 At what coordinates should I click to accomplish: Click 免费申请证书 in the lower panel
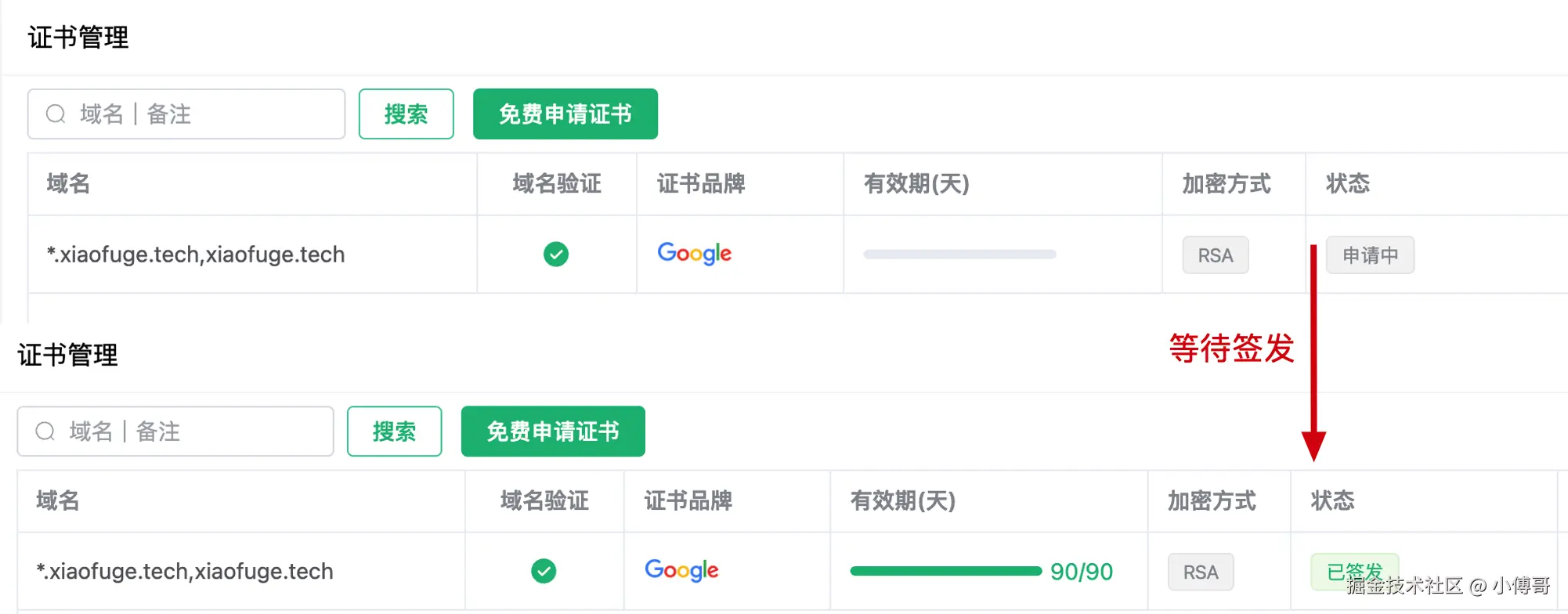tap(553, 432)
